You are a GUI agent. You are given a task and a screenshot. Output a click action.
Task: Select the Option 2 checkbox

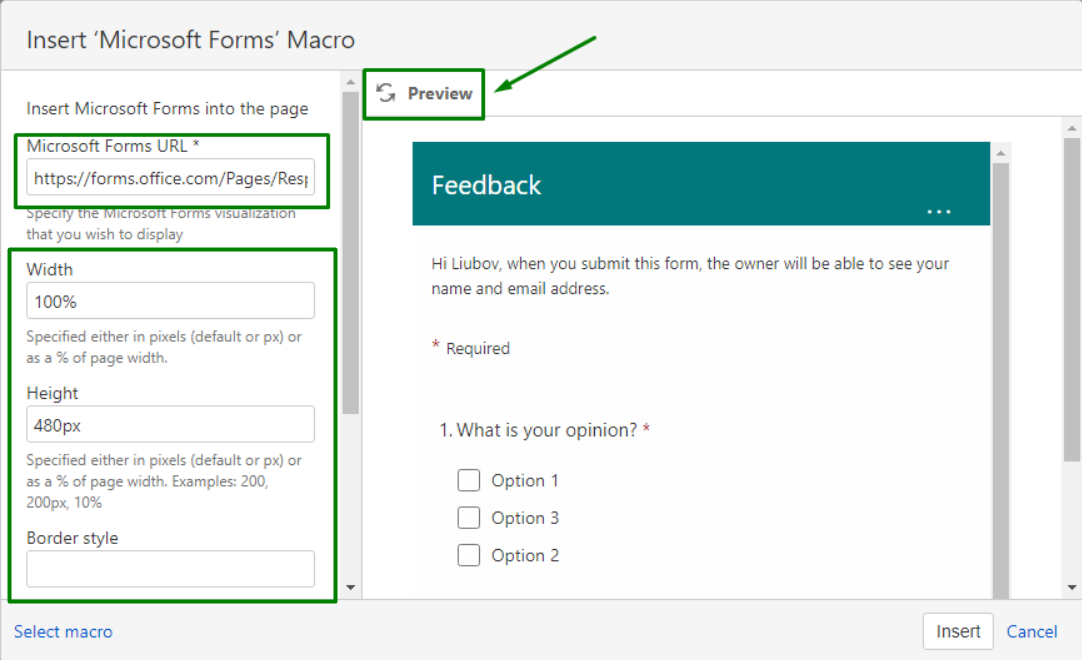(469, 555)
